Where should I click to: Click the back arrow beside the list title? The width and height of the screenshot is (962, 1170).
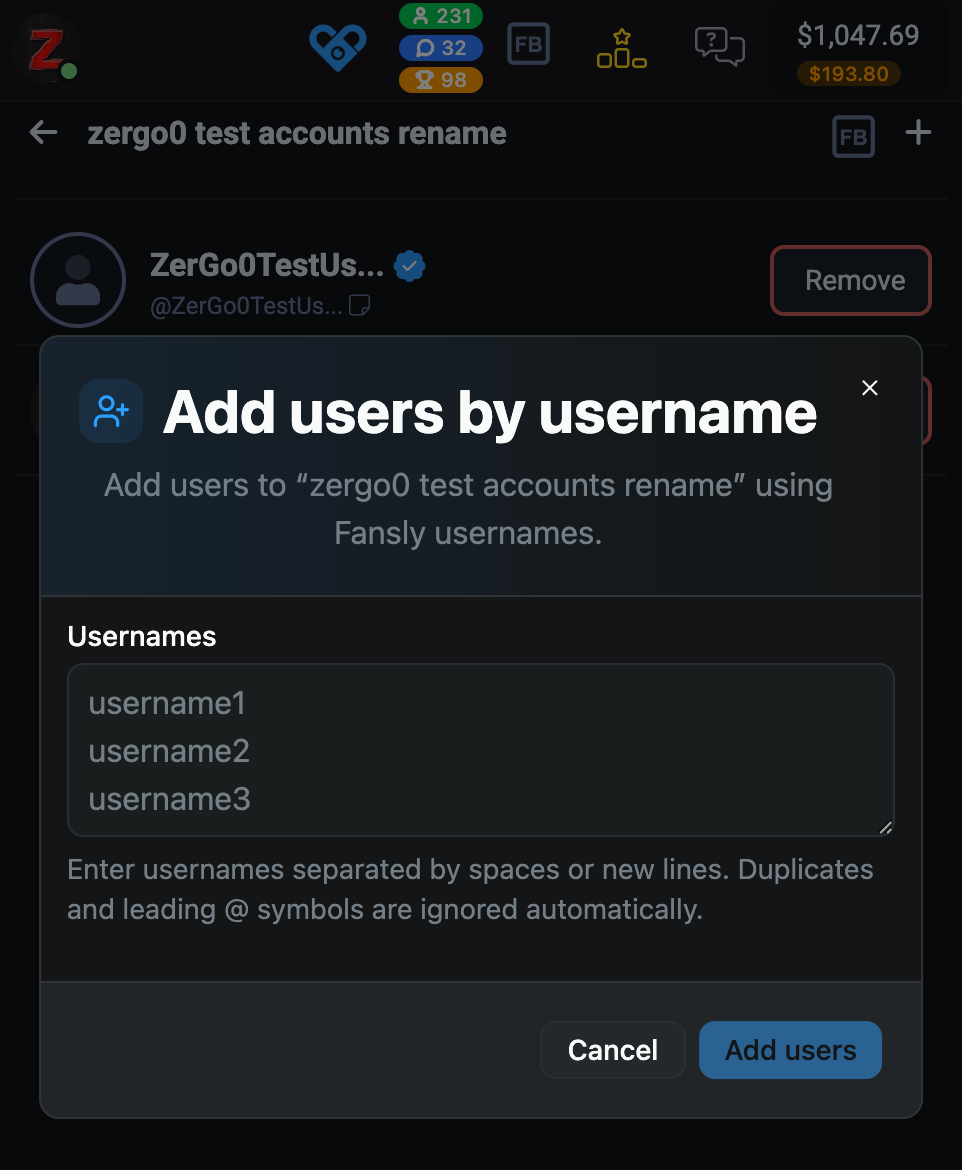43,132
